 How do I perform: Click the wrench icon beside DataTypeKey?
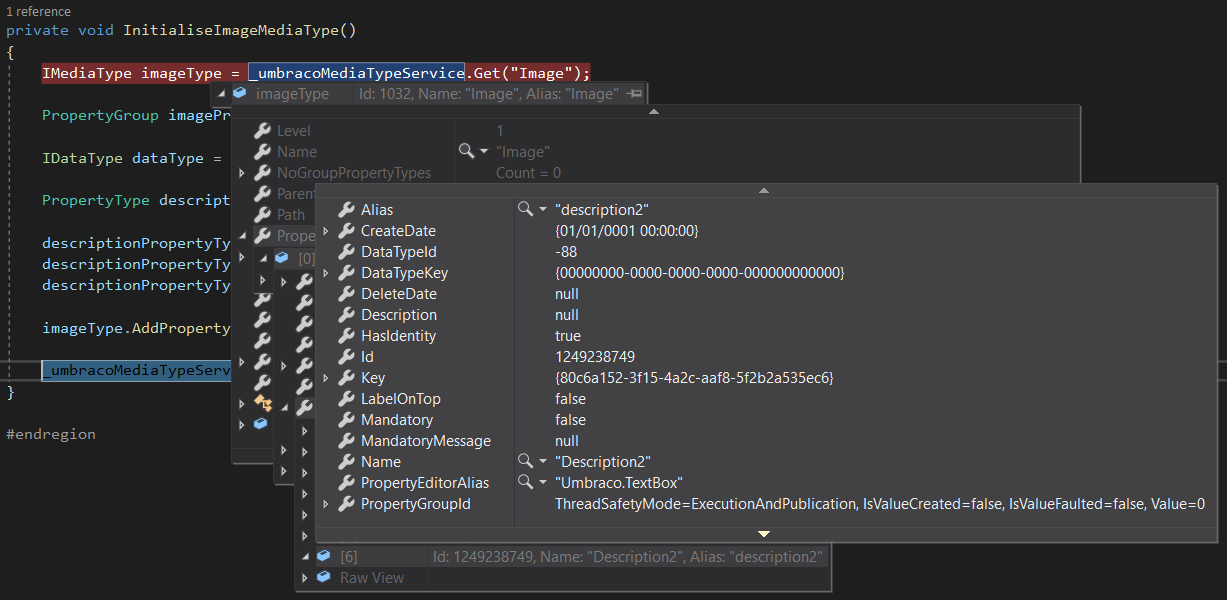tap(346, 273)
